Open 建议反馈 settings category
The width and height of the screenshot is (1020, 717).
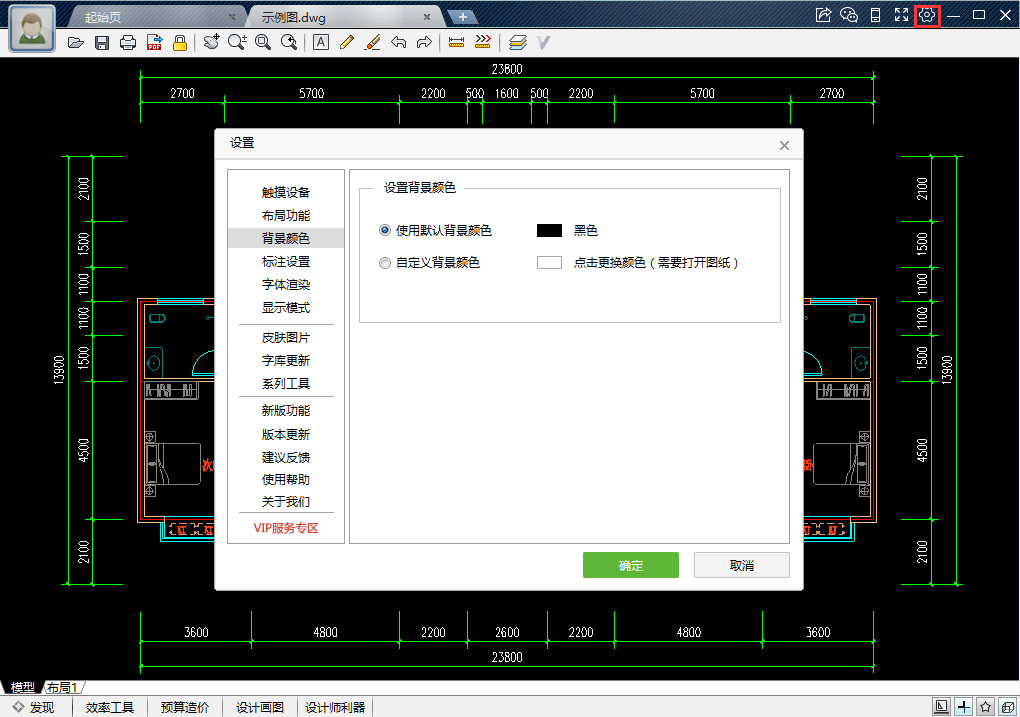point(286,457)
